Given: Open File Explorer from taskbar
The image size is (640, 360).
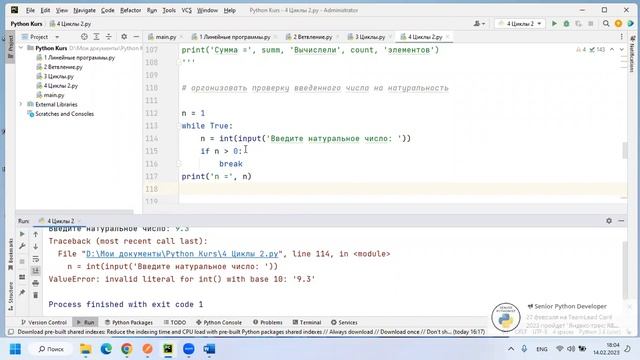Looking at the screenshot, I should [86, 349].
